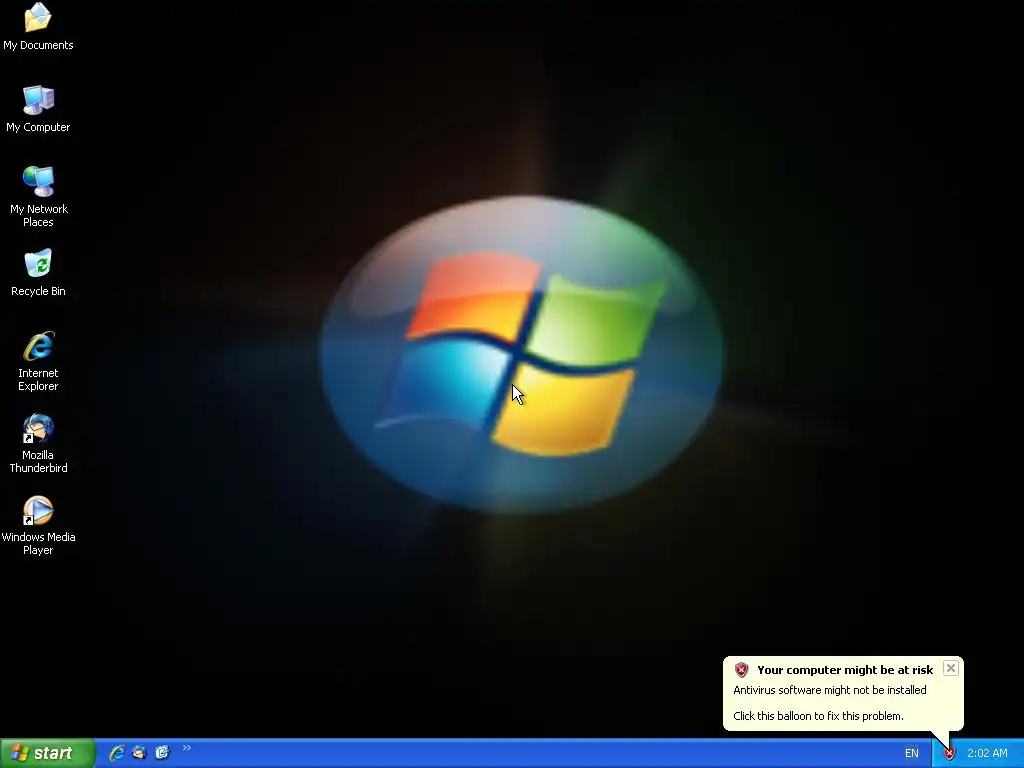
Task: Select Mozilla Thunderbird desktop shortcut
Action: pos(38,443)
